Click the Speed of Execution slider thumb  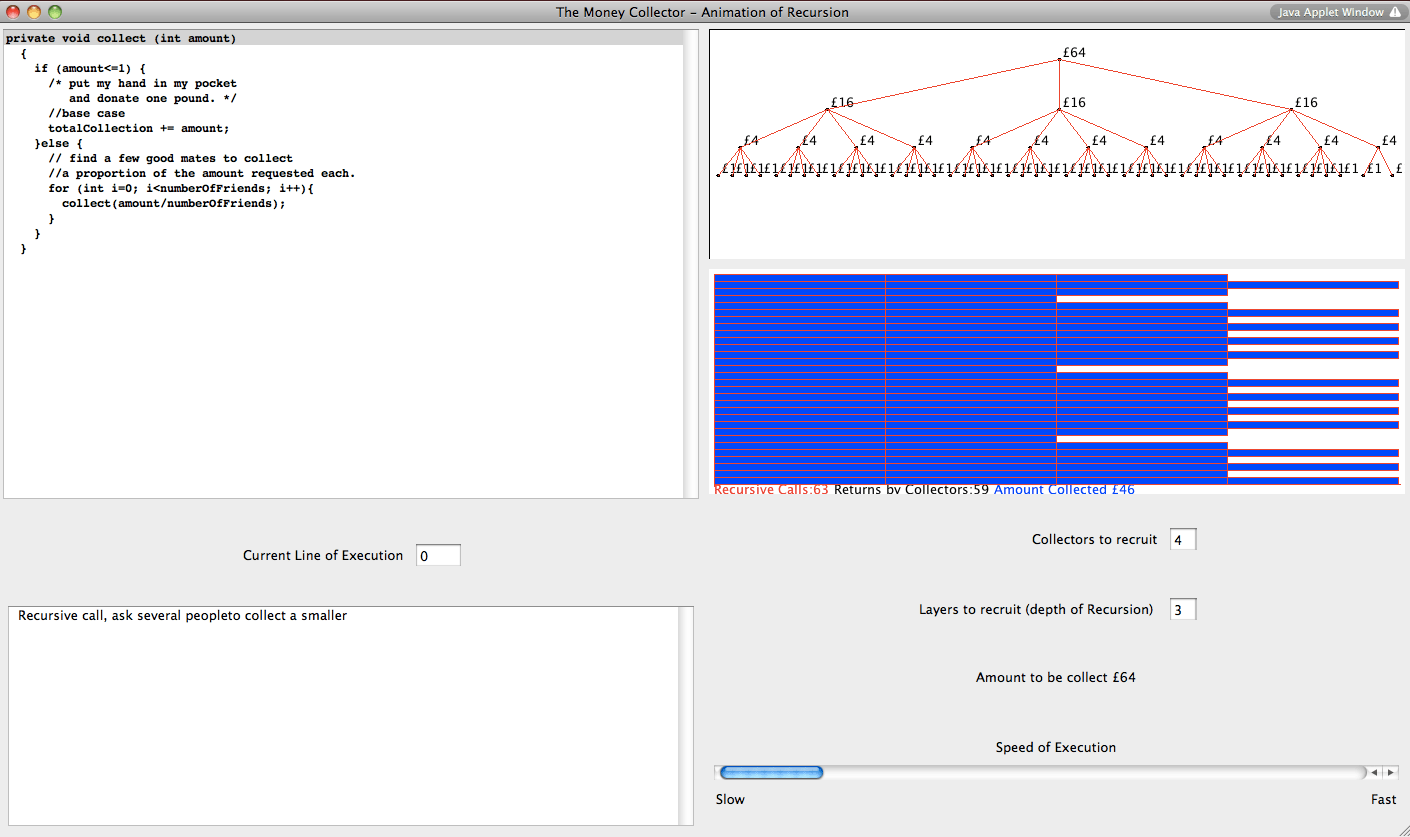pos(771,773)
